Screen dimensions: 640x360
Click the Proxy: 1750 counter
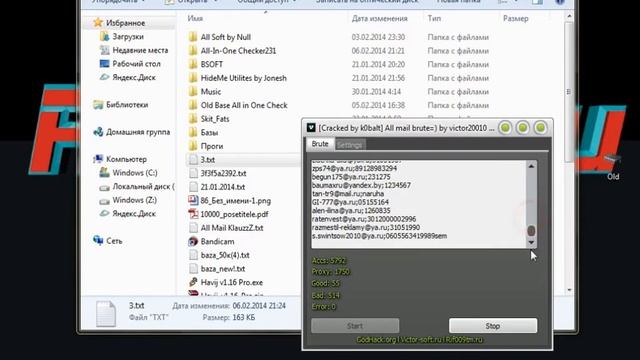coord(331,272)
